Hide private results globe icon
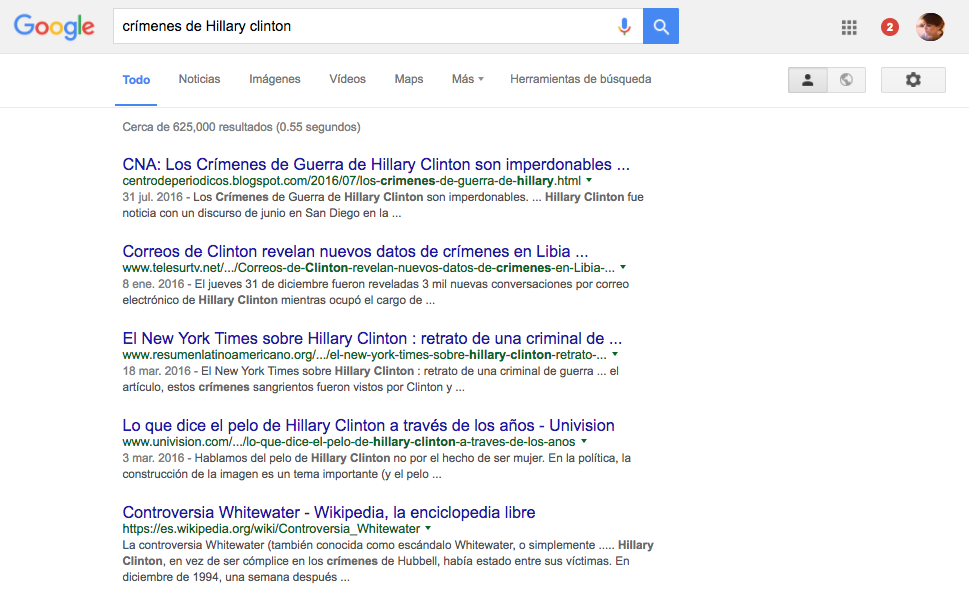969x589 pixels. pyautogui.click(x=847, y=80)
